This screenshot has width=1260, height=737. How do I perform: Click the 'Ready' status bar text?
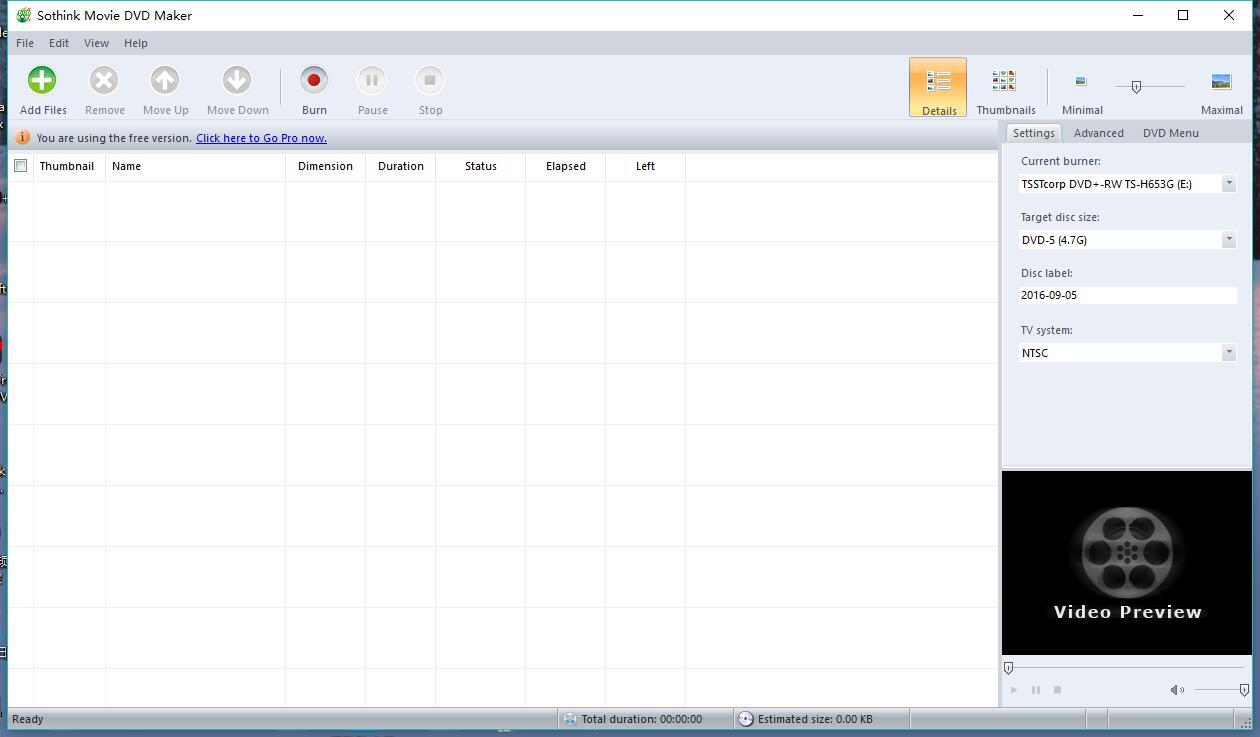tap(28, 719)
